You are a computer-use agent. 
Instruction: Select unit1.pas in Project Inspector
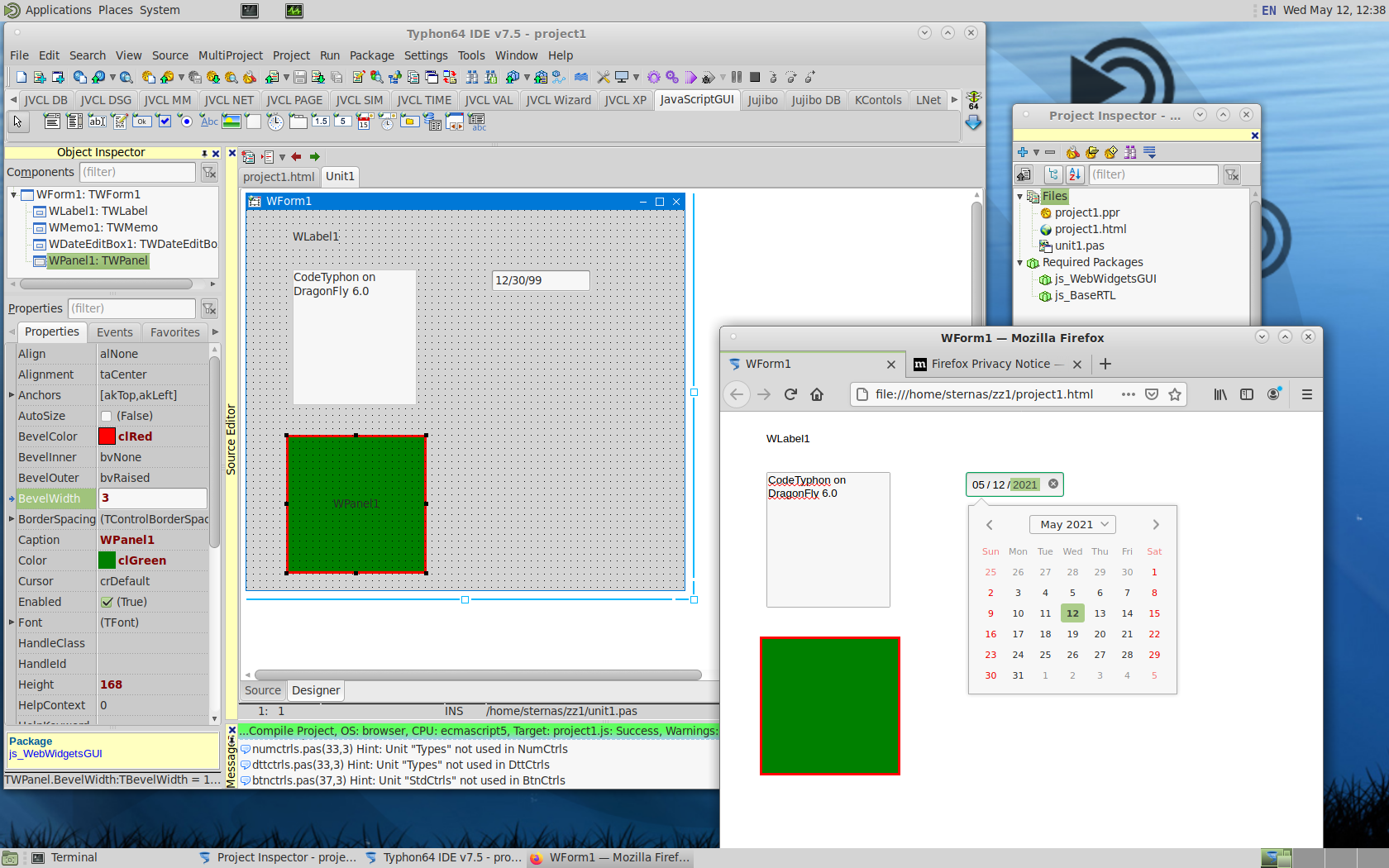[x=1079, y=246]
